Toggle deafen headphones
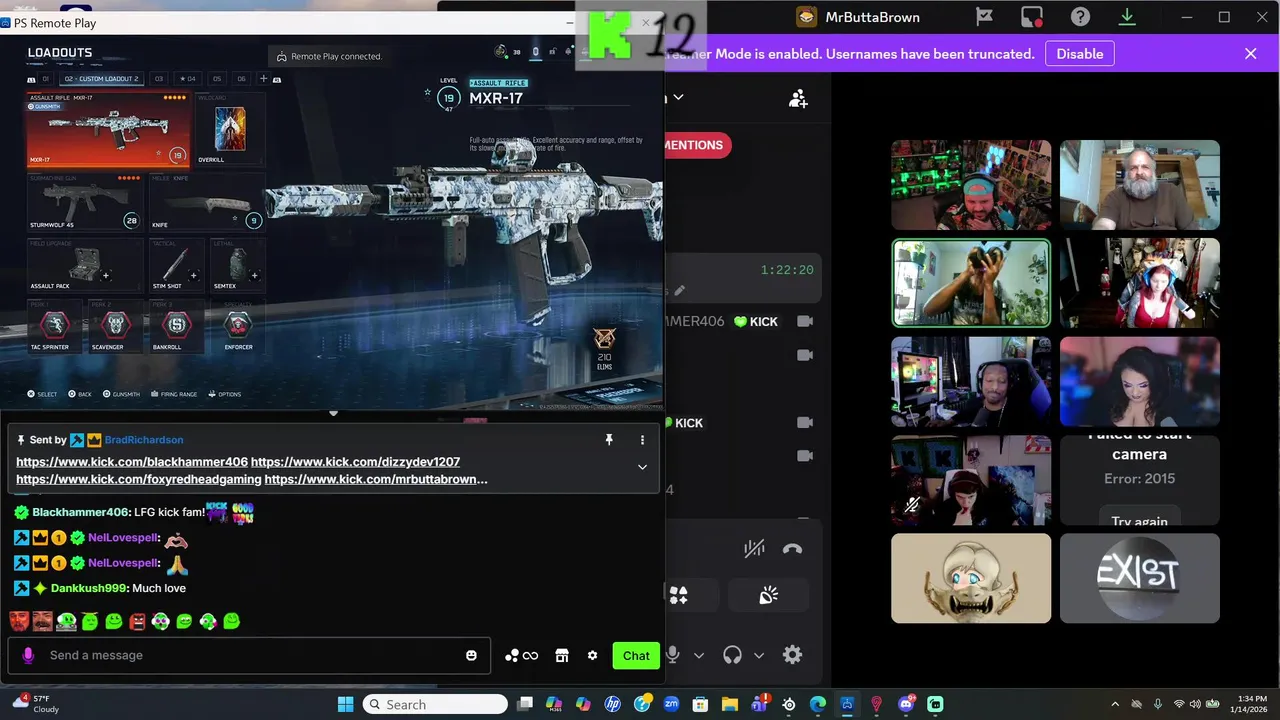1280x720 pixels. coord(732,655)
